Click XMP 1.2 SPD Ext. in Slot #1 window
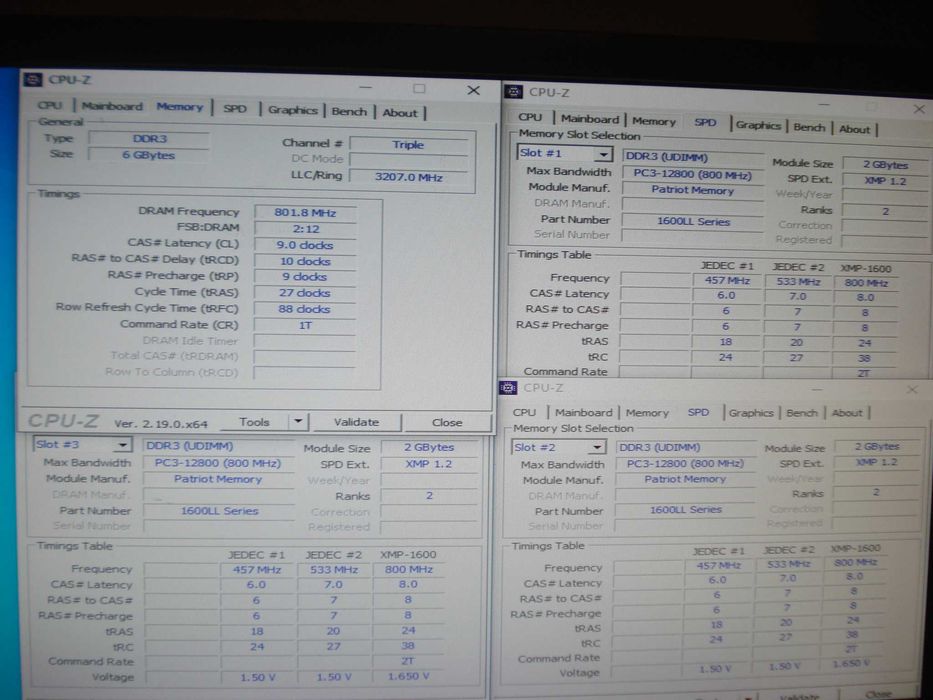The height and width of the screenshot is (700, 933). 885,181
